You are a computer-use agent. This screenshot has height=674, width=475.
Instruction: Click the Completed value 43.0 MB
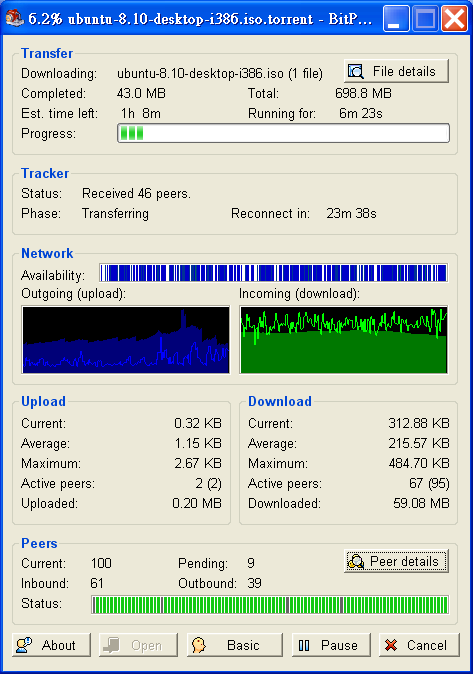point(141,93)
